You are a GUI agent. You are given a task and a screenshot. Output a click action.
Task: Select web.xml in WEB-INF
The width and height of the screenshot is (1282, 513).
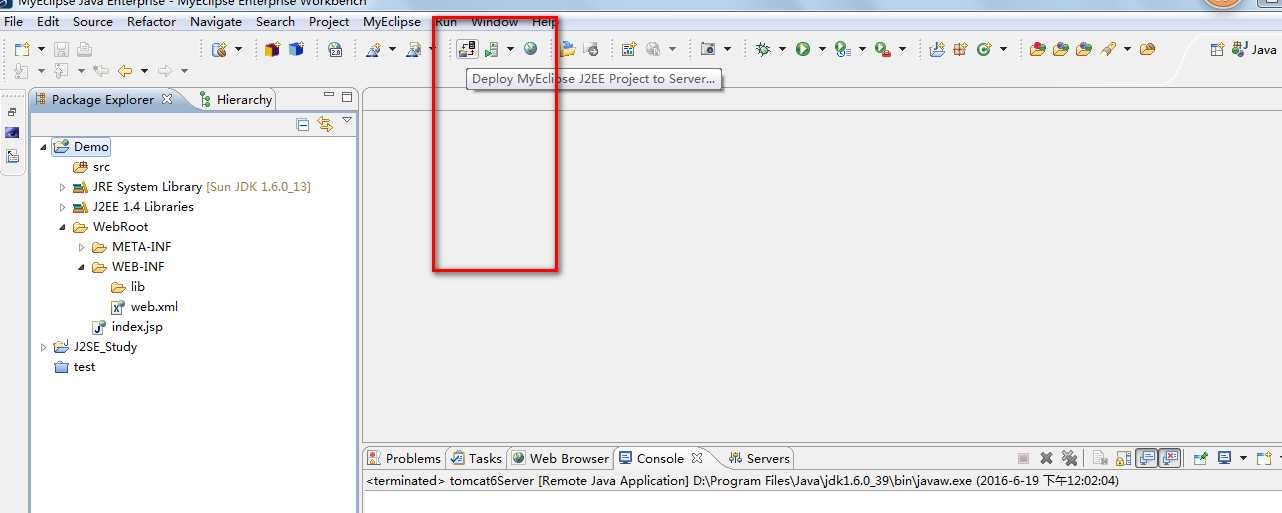(x=145, y=307)
